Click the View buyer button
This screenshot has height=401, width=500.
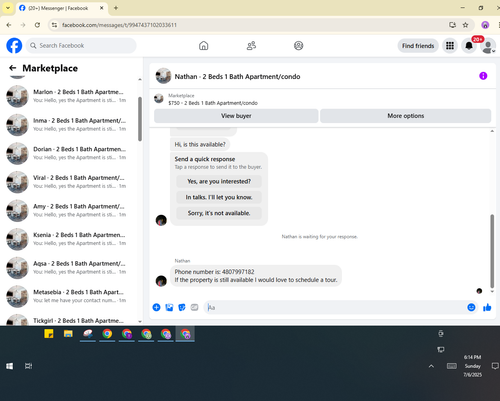tap(236, 116)
